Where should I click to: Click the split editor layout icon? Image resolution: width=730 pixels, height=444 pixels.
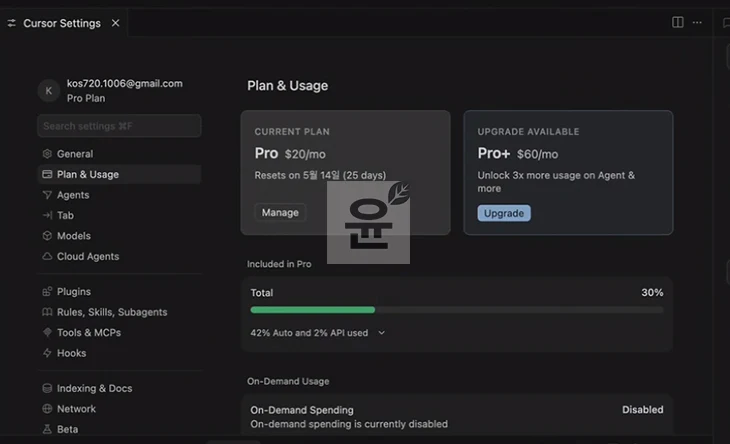[677, 22]
